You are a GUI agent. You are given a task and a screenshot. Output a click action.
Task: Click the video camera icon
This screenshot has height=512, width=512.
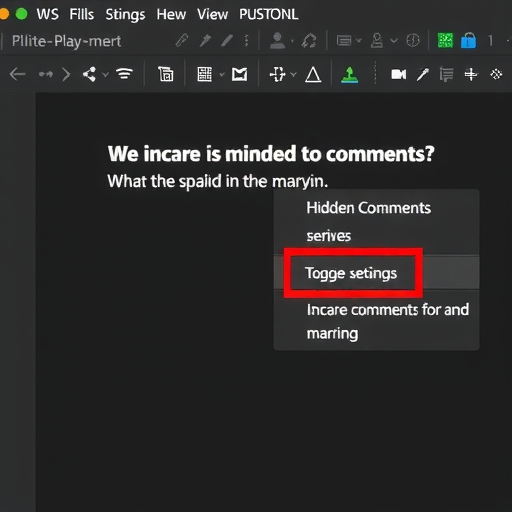[x=399, y=74]
